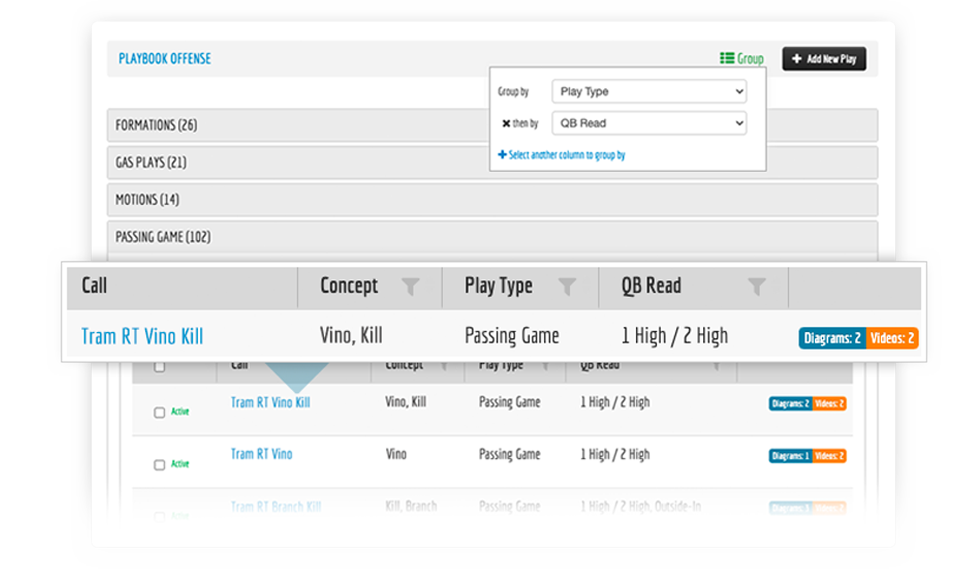Expand the Gas Plays (21) group
This screenshot has height=575, width=980.
(x=492, y=162)
